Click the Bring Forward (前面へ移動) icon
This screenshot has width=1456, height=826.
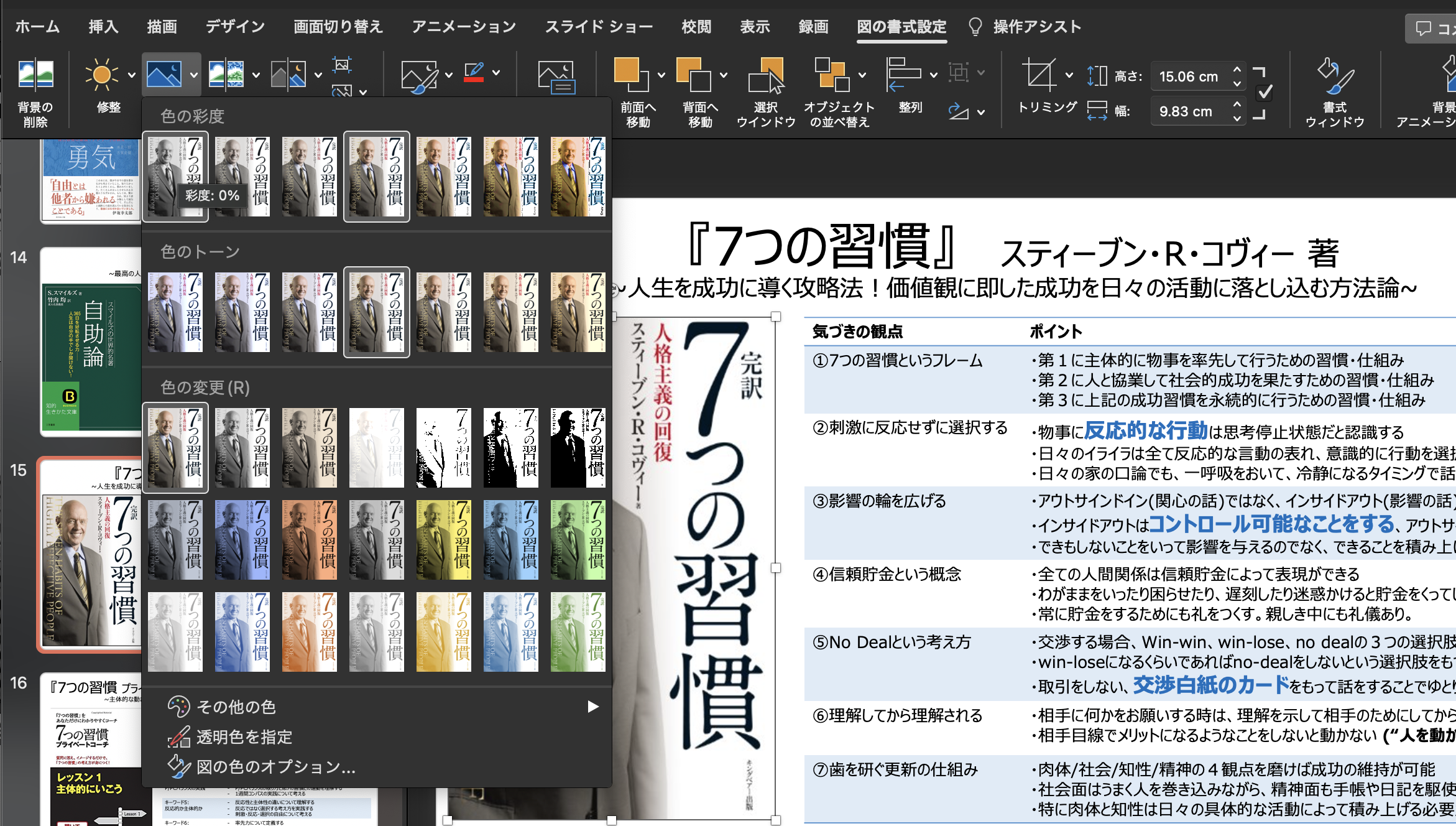[630, 75]
